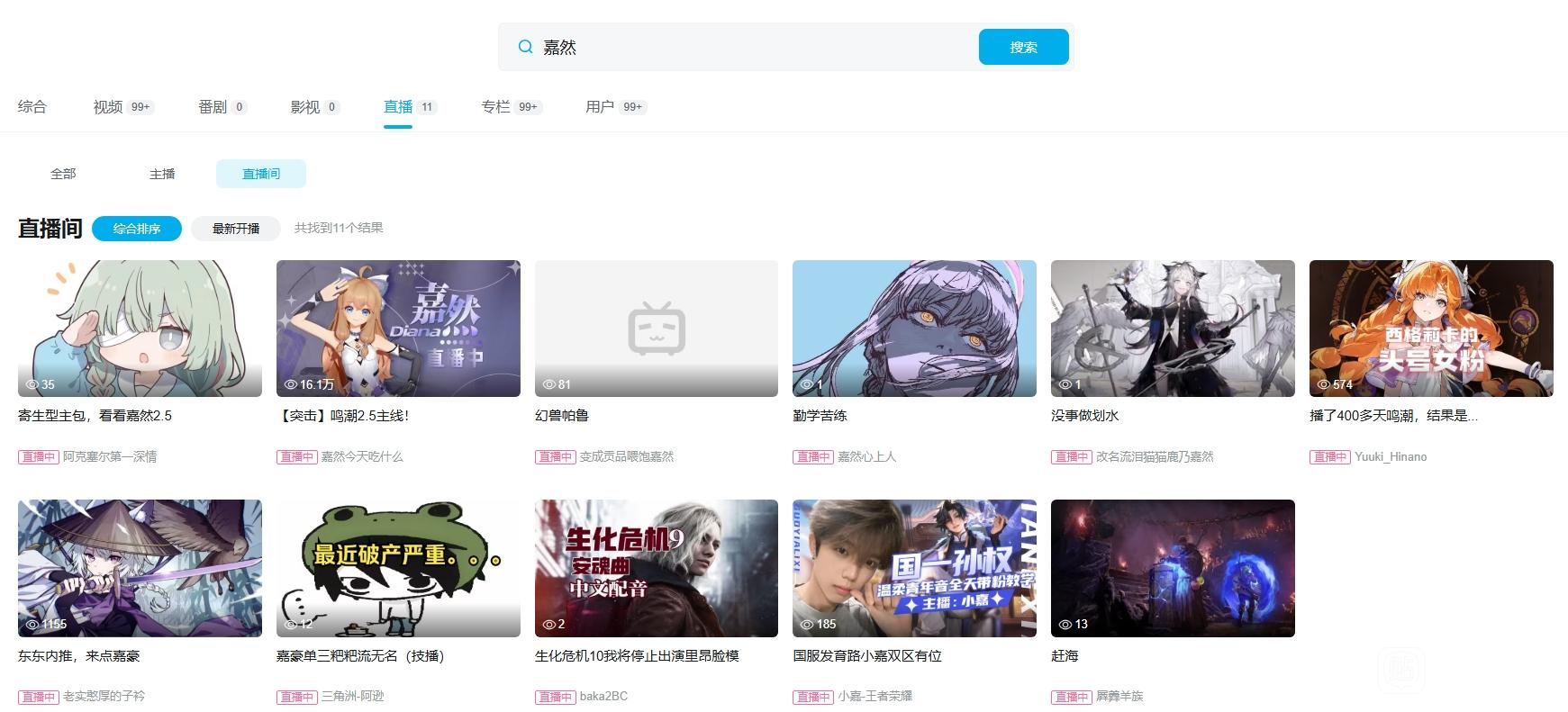The height and width of the screenshot is (712, 1568).
Task: Select the 全部 filter option
Action: (x=63, y=174)
